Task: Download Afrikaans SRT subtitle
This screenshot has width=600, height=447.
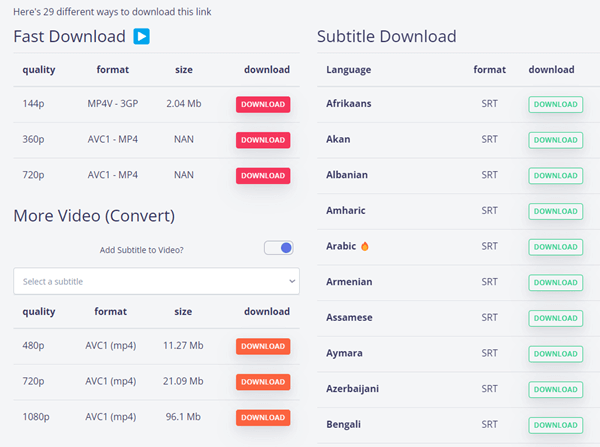Action: point(556,104)
